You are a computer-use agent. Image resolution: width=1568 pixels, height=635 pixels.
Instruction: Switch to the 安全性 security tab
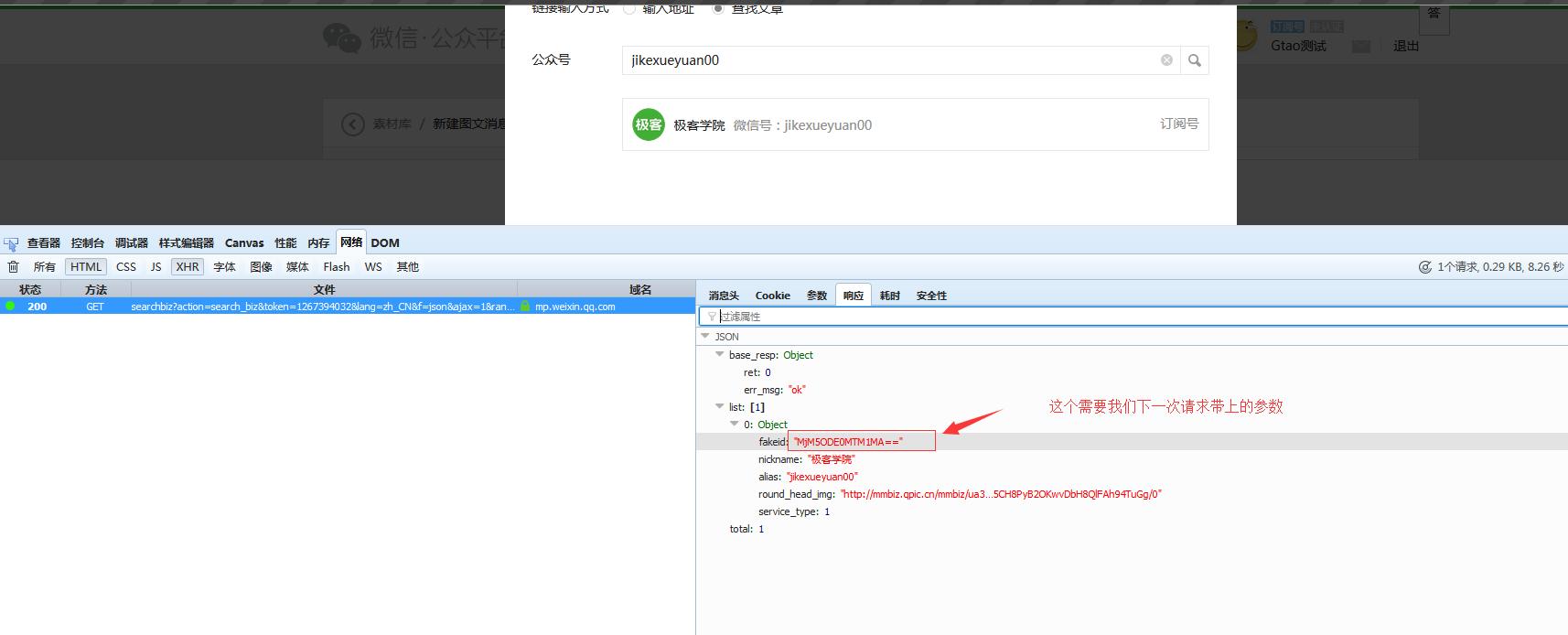[932, 296]
